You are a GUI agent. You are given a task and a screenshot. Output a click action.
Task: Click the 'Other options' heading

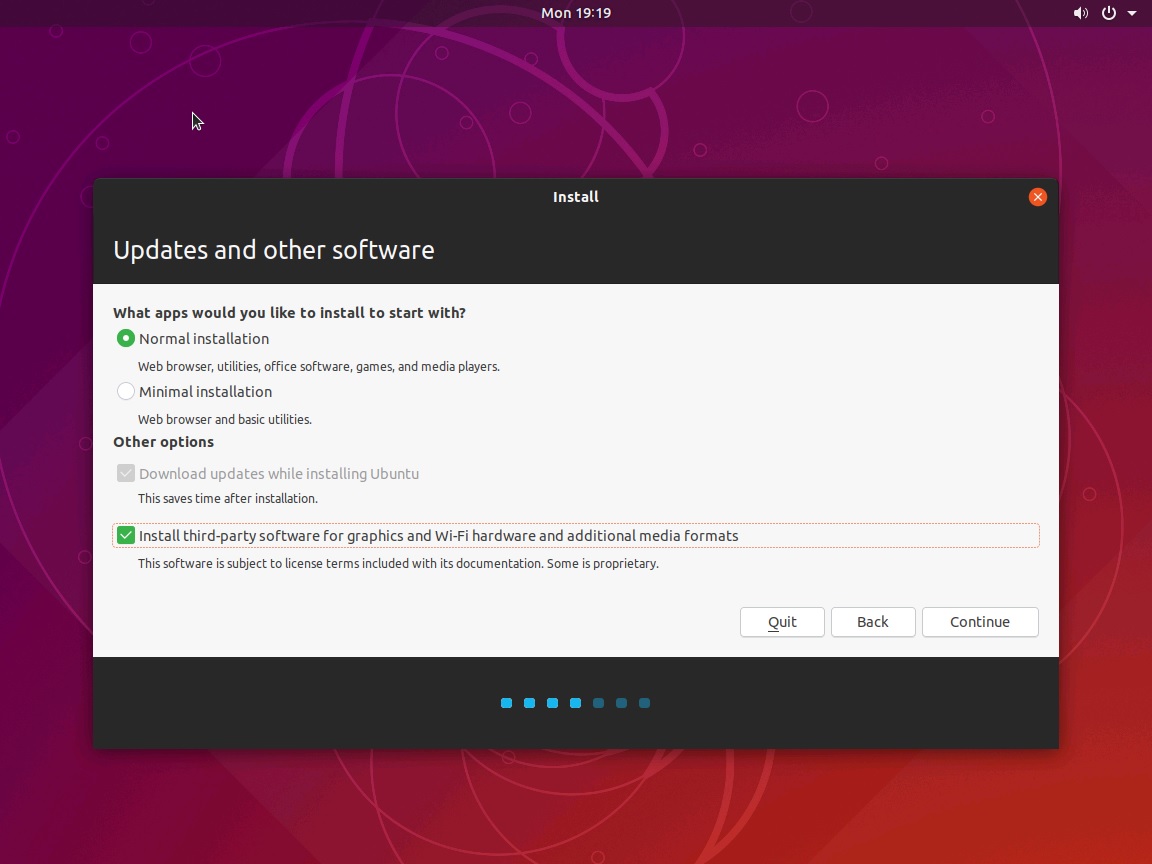163,442
